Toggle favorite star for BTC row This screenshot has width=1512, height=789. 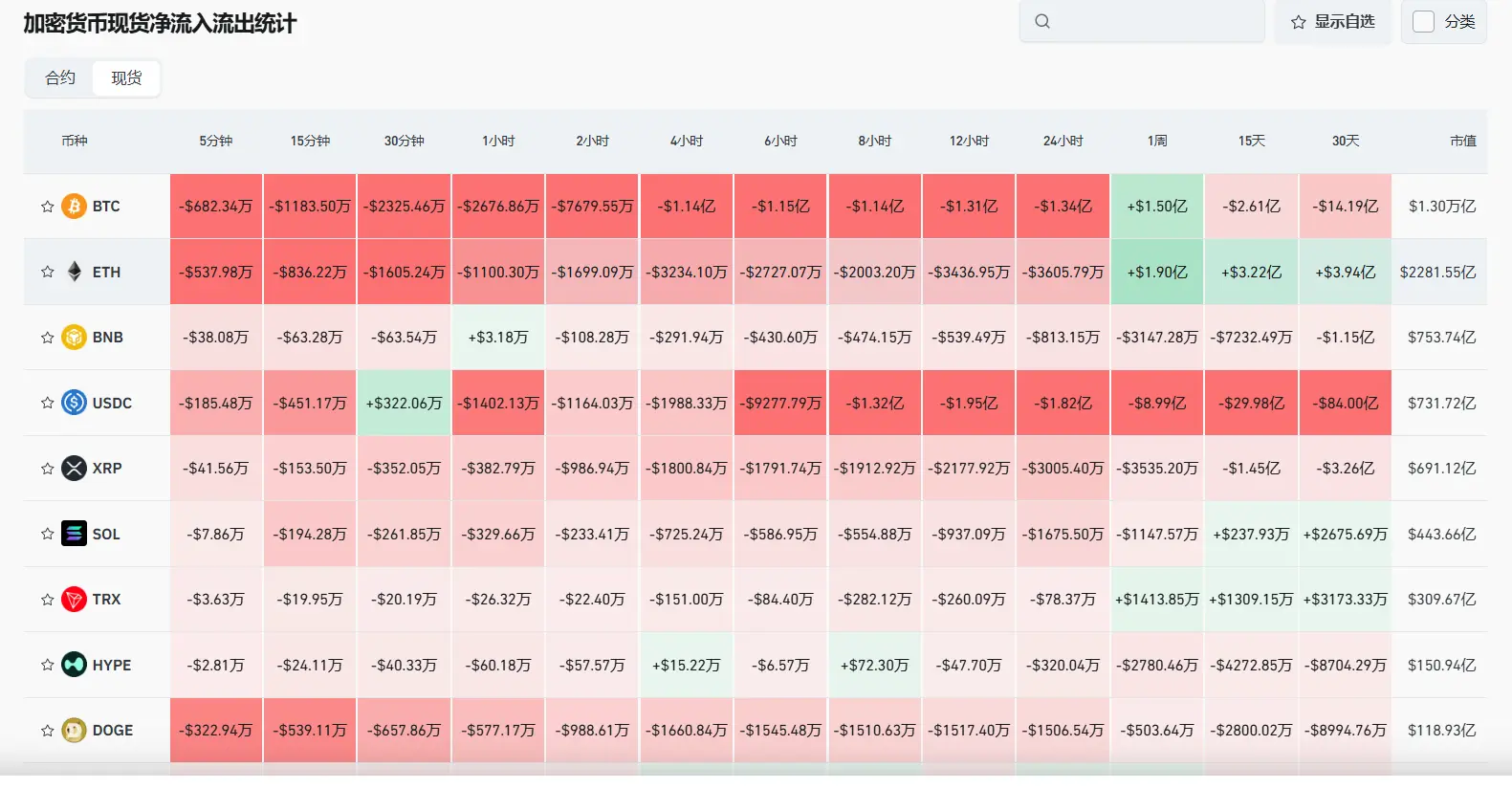click(47, 207)
